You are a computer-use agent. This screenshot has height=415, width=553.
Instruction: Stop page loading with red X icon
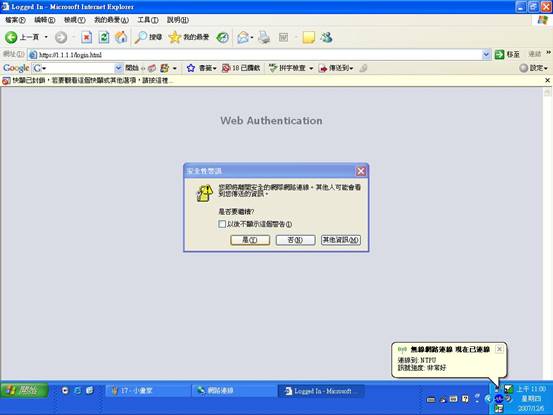[86, 37]
